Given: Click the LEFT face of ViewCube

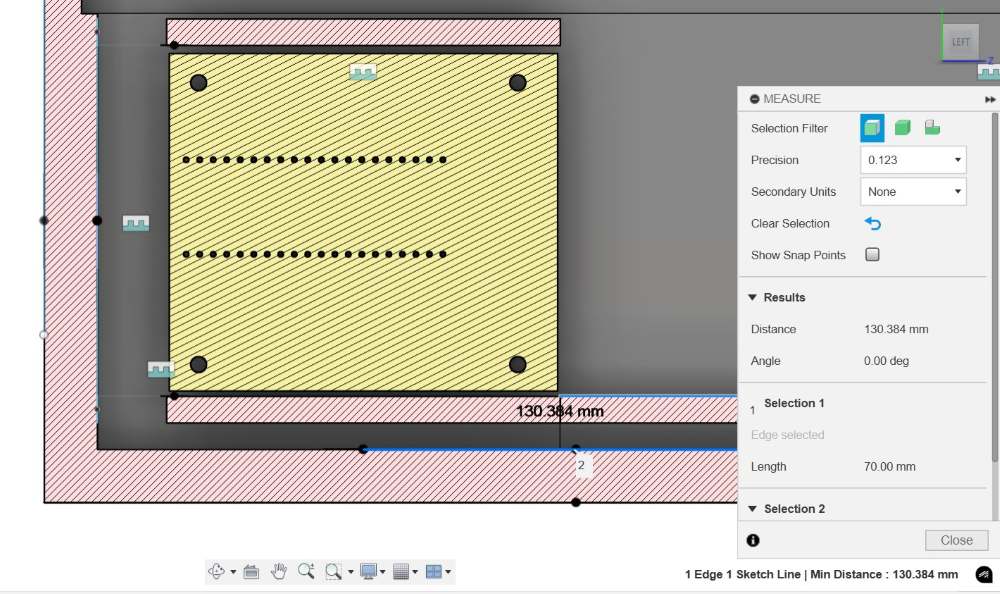Looking at the screenshot, I should [960, 42].
